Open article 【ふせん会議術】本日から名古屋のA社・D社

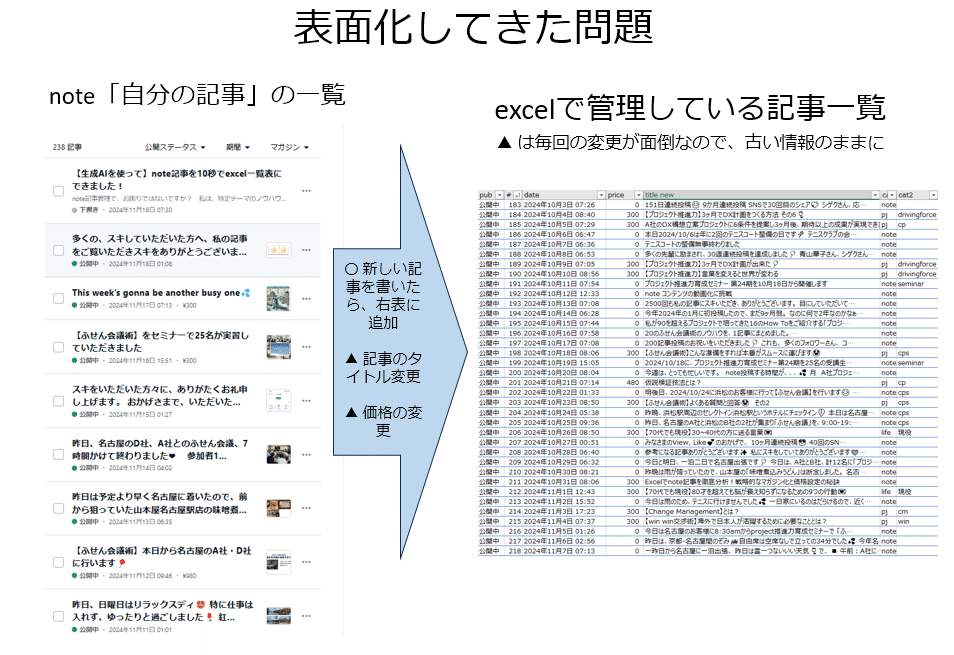pyautogui.click(x=162, y=556)
